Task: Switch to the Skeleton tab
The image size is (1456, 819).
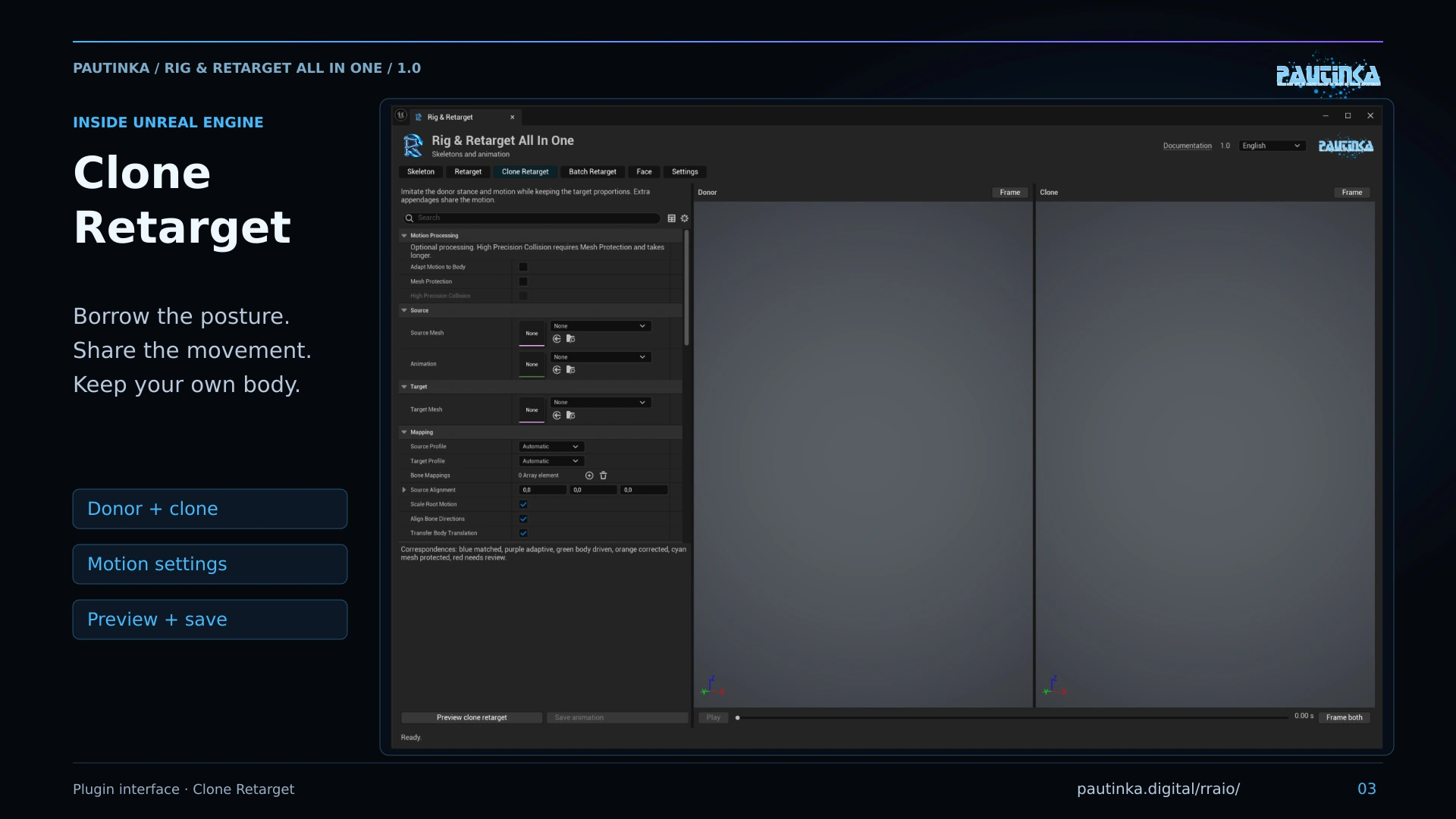Action: click(x=421, y=172)
